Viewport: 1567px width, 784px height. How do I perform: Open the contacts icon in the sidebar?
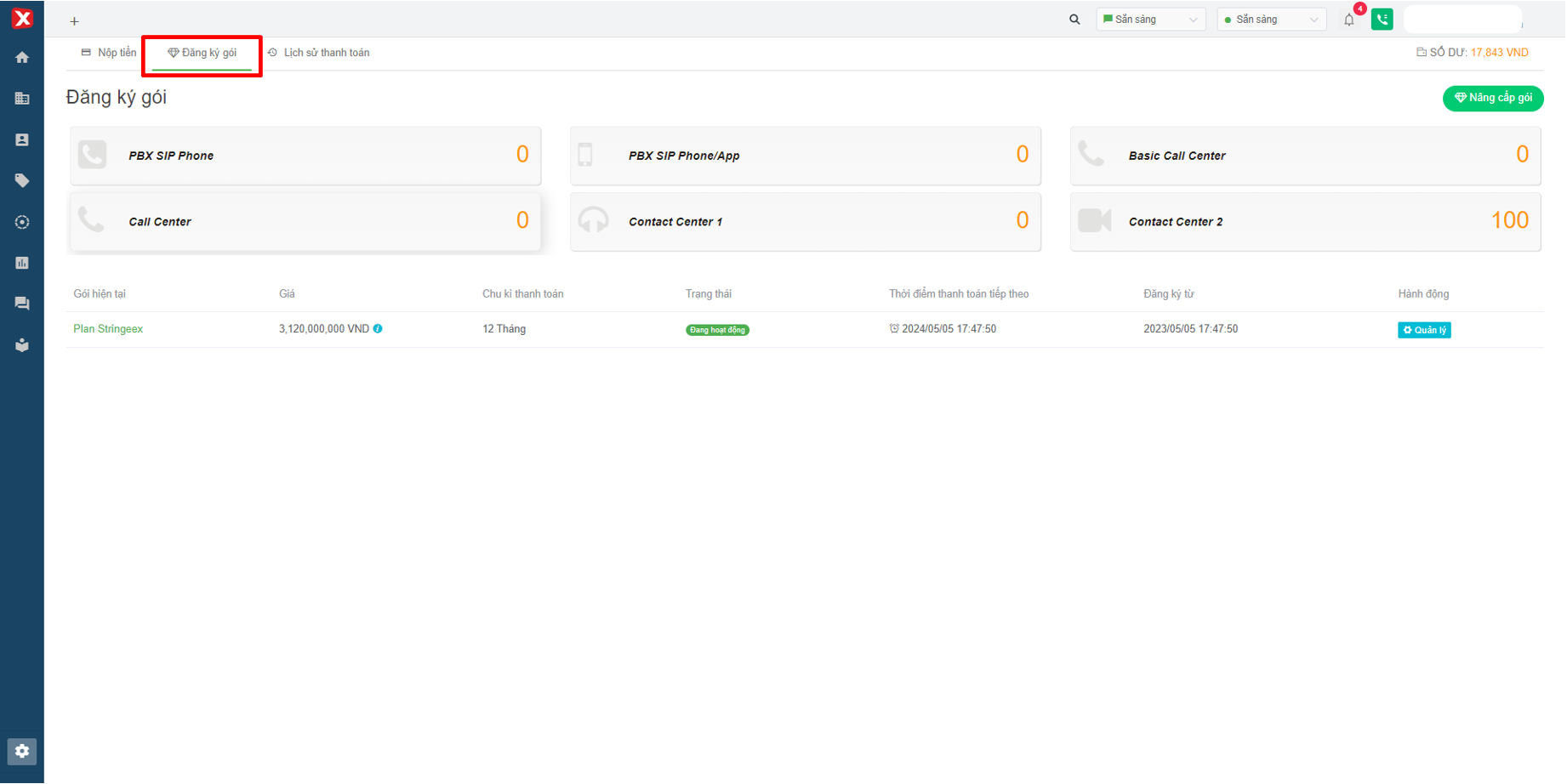tap(22, 139)
